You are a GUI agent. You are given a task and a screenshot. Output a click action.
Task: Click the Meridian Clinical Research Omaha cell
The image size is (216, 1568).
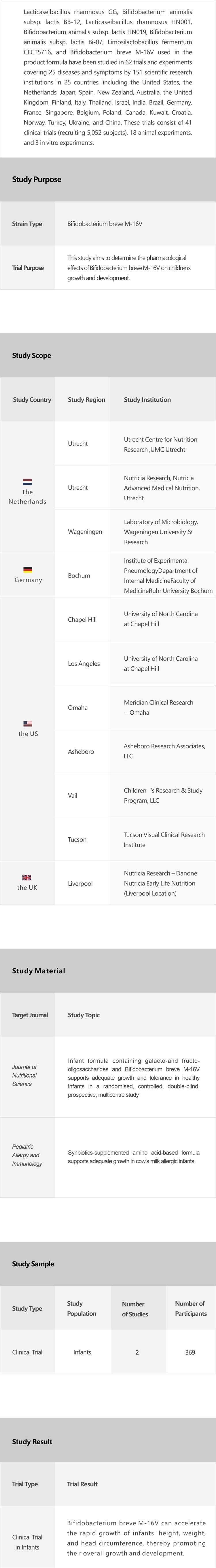click(x=158, y=707)
